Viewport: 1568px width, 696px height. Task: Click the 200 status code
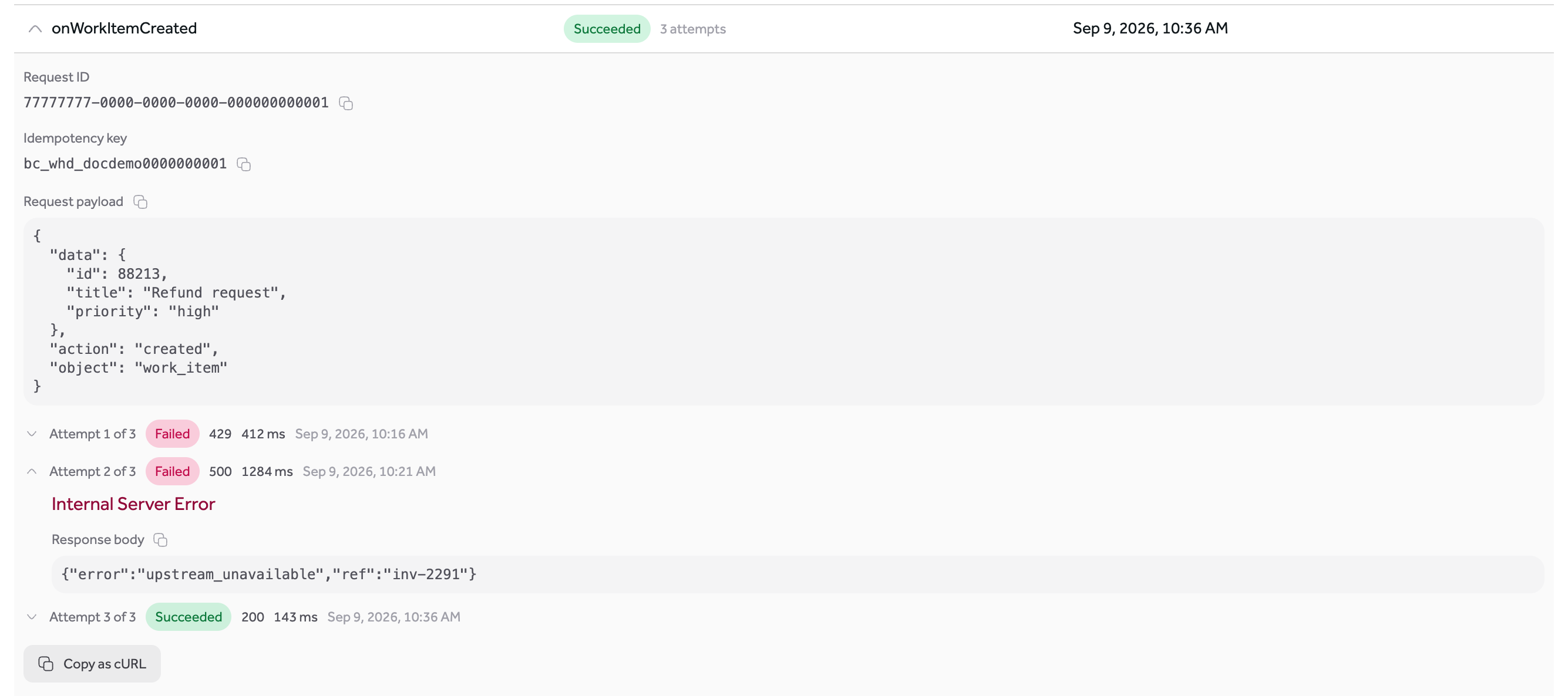[x=253, y=617]
